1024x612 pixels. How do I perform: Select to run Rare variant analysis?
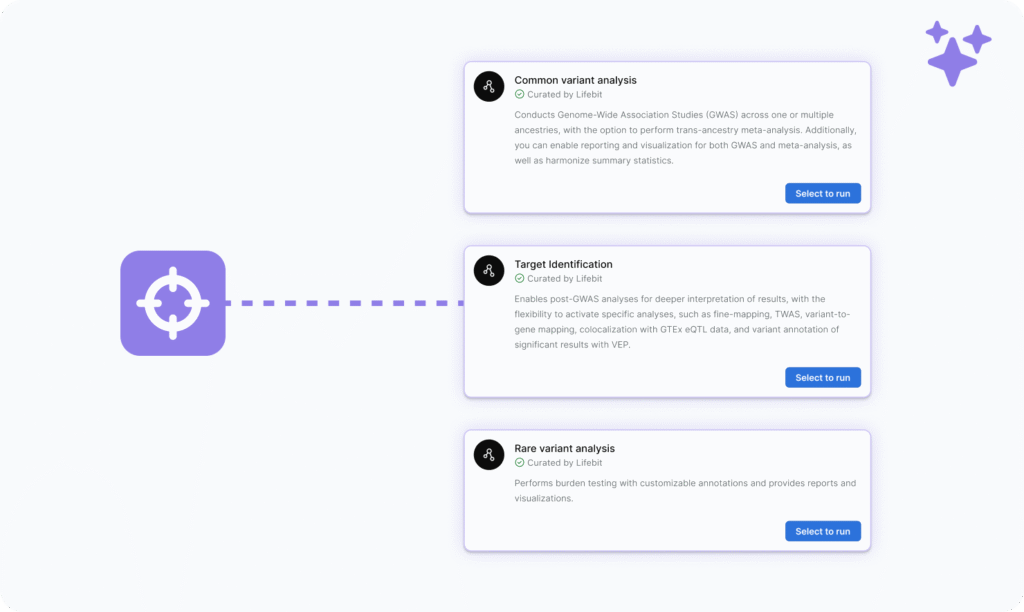tap(823, 531)
